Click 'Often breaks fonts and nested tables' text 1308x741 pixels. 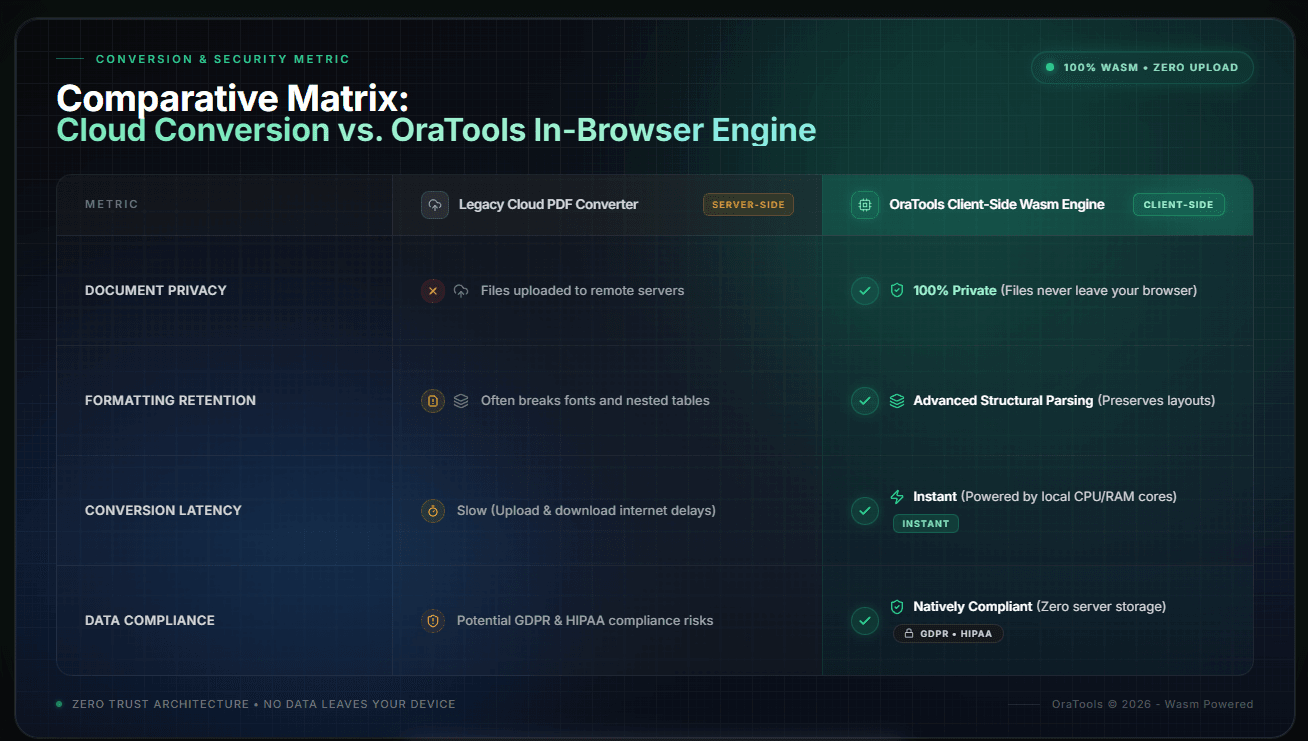[595, 401]
